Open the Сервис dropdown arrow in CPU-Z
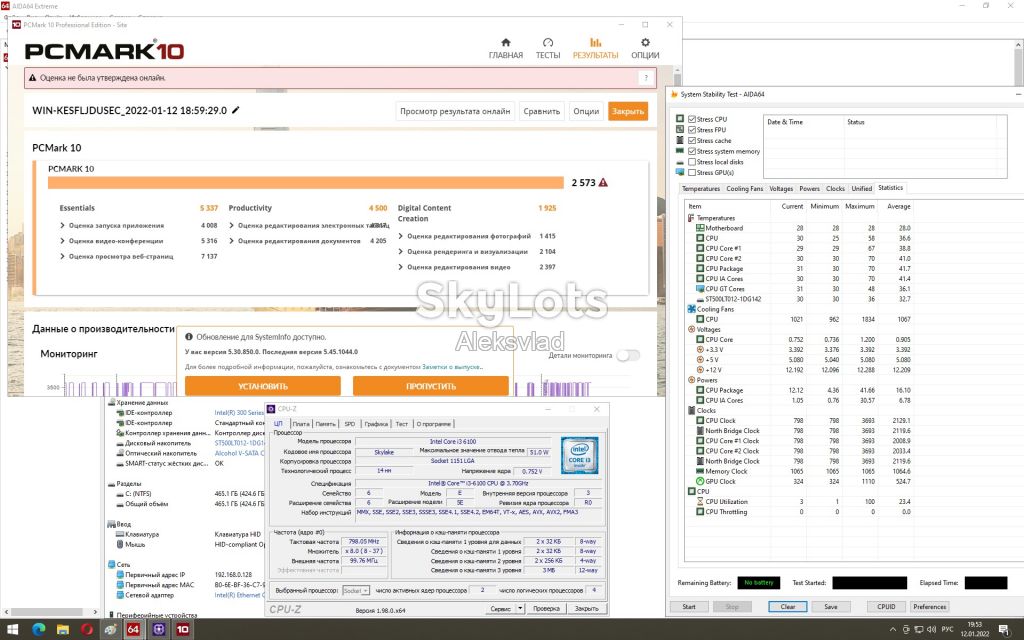This screenshot has height=640, width=1024. 520,609
